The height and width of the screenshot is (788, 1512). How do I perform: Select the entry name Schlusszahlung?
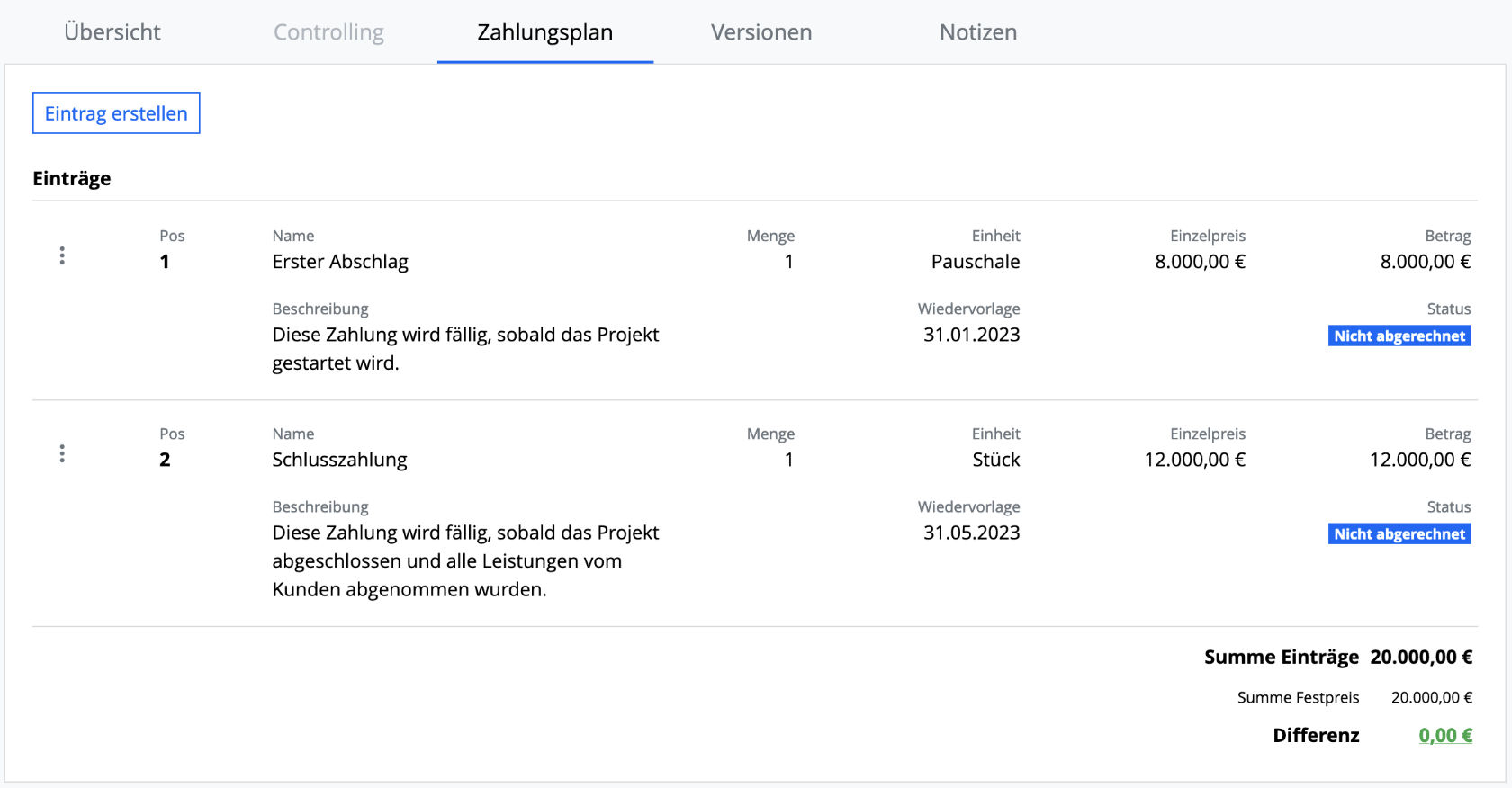click(339, 460)
